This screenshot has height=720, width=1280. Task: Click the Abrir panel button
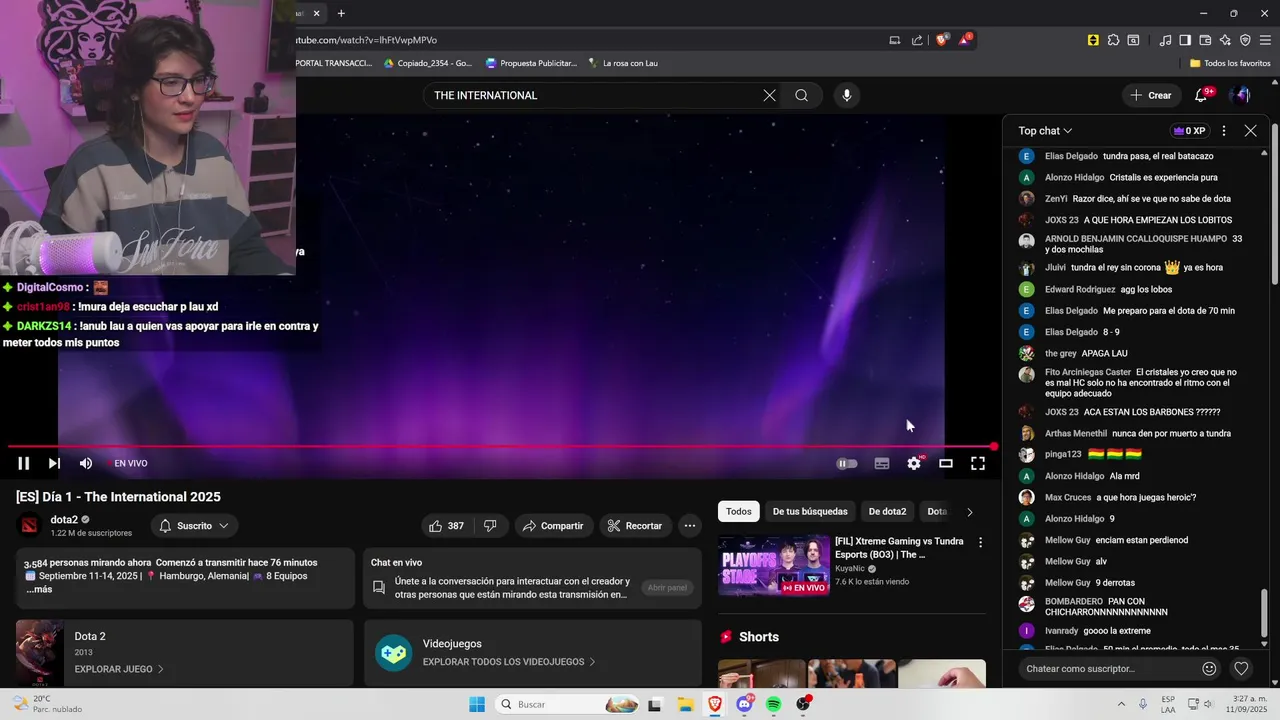click(x=667, y=588)
